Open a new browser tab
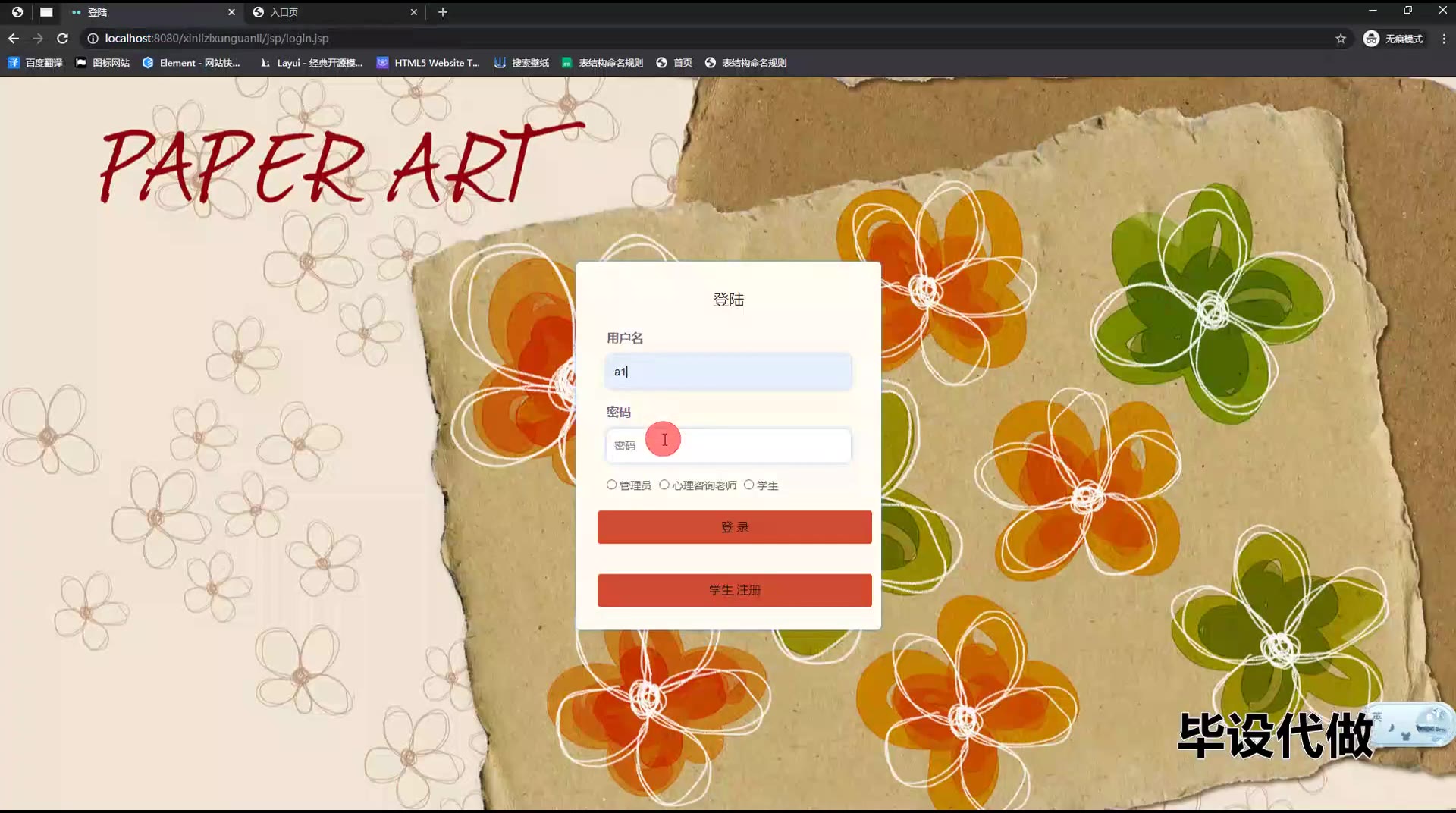The width and height of the screenshot is (1456, 813). pyautogui.click(x=443, y=12)
